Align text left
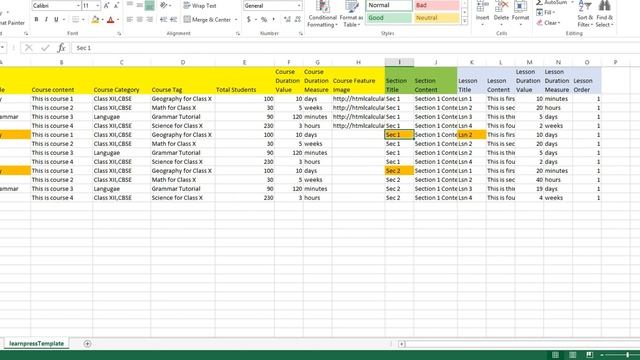Screen dimensions: 640x360 click(130, 20)
